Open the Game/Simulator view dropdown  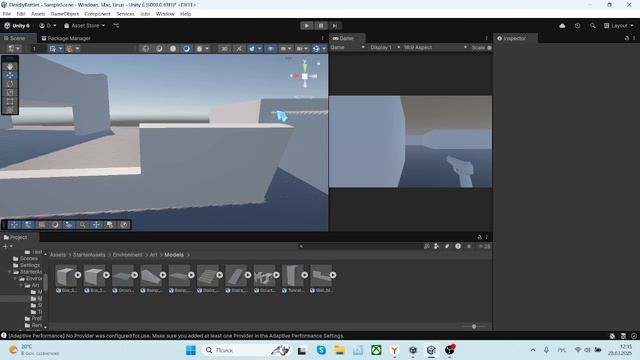click(x=347, y=48)
